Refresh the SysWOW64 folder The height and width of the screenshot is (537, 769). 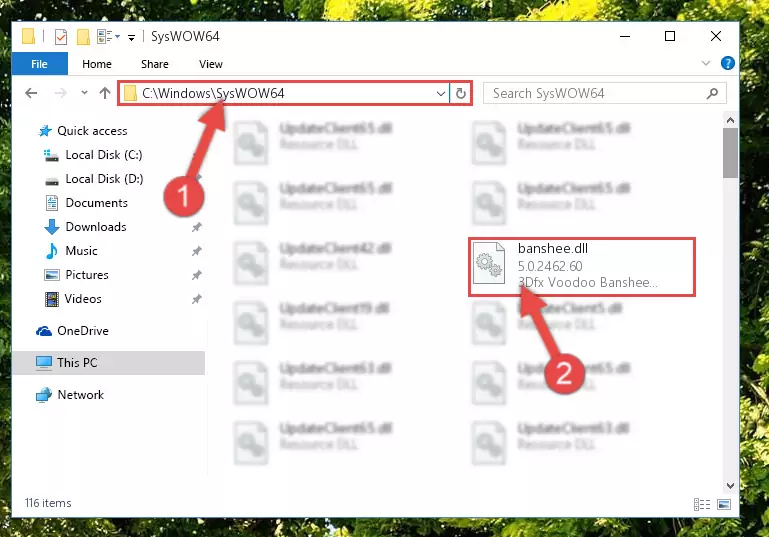point(461,93)
